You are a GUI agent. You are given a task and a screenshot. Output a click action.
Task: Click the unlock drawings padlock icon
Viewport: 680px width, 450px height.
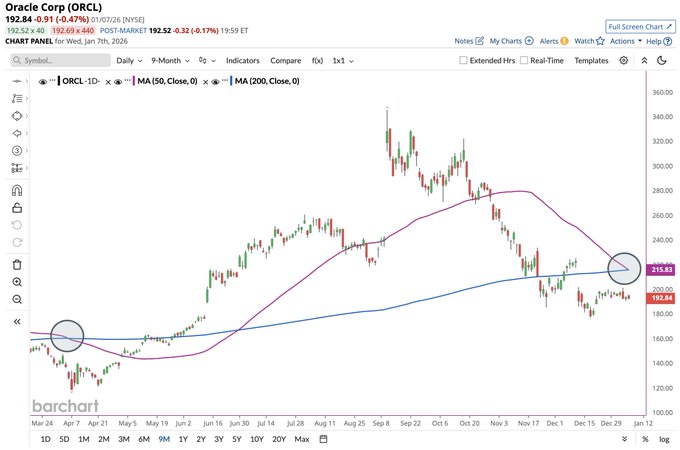click(x=17, y=208)
